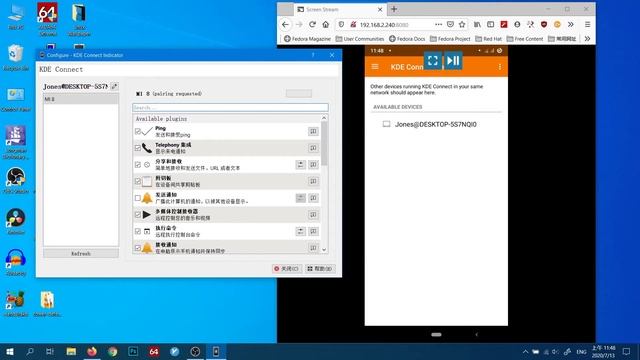Open multimedia control plugin about icon
This screenshot has width=640, height=360.
(x=313, y=215)
